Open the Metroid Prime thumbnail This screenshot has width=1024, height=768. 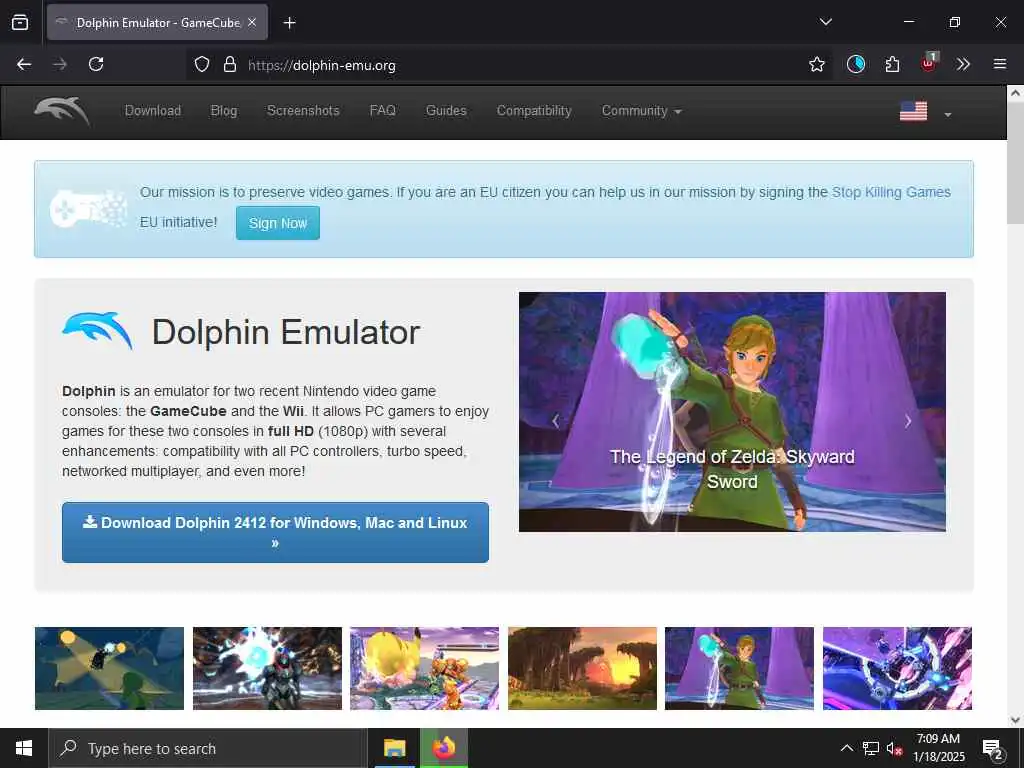(x=267, y=668)
